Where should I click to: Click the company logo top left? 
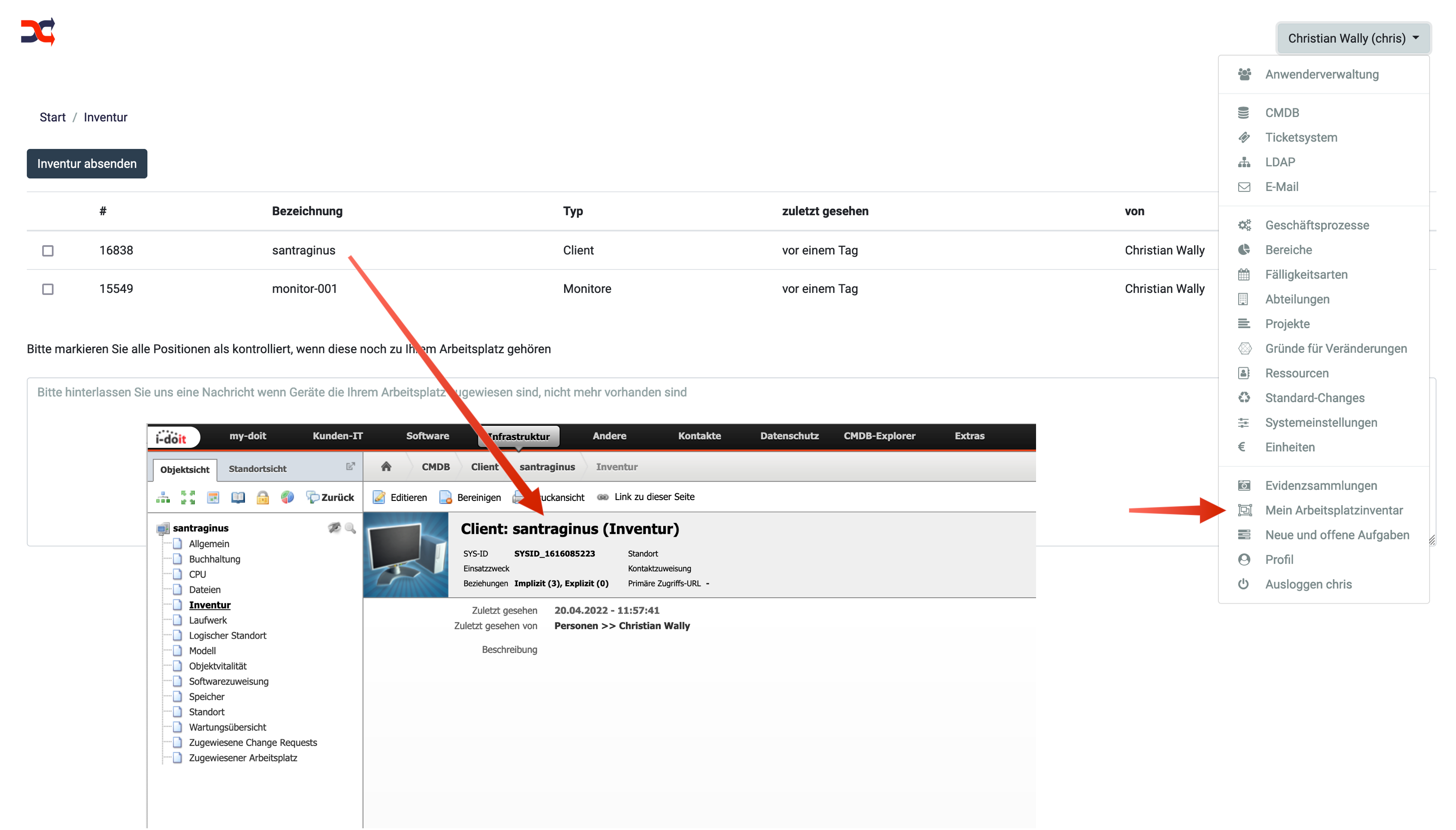tap(38, 32)
